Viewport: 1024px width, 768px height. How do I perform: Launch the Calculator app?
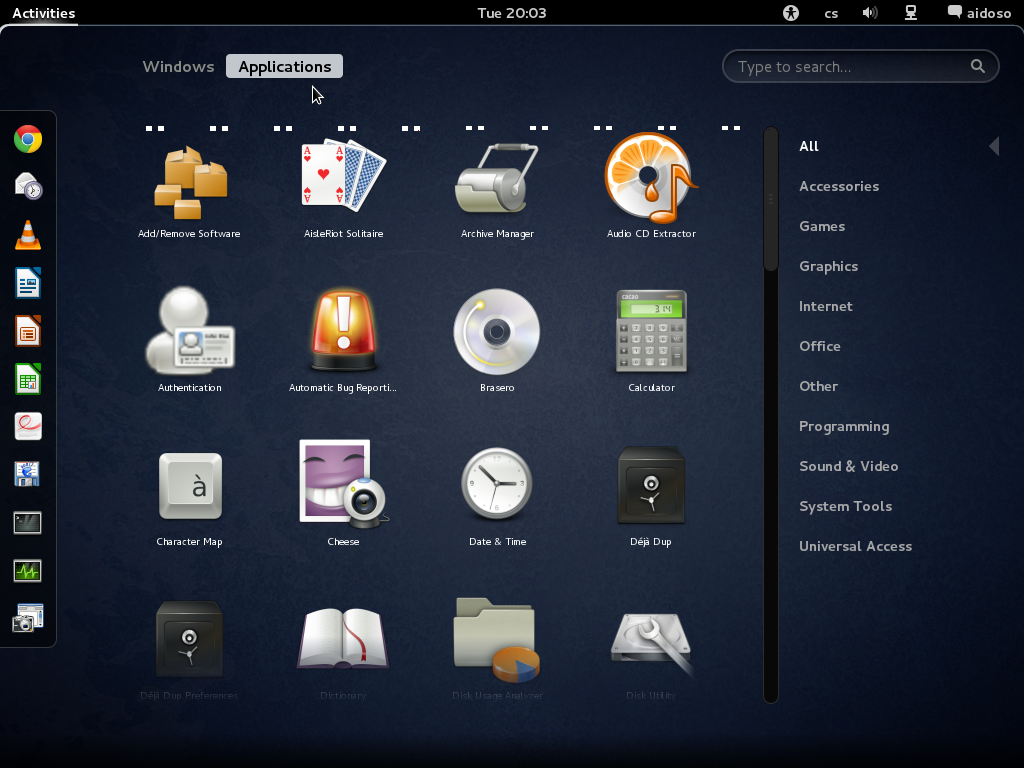(x=651, y=341)
